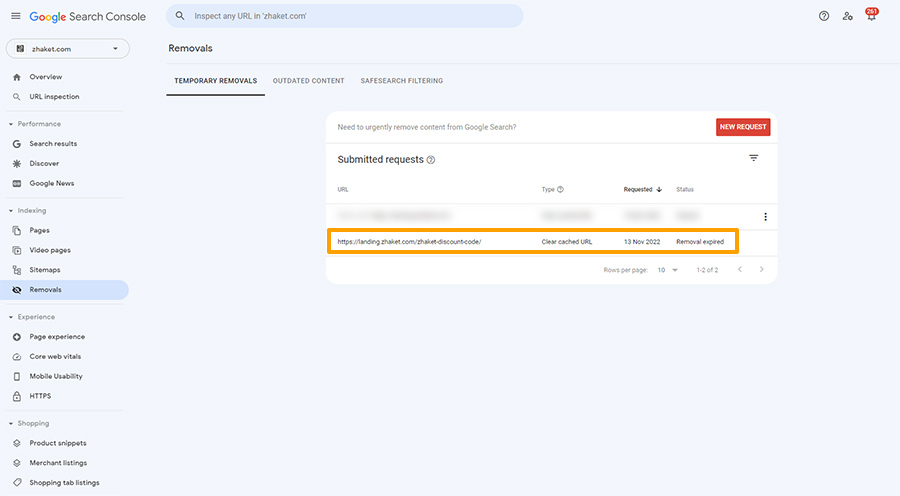Image resolution: width=900 pixels, height=496 pixels.
Task: Open users and settings icon
Action: (x=848, y=16)
